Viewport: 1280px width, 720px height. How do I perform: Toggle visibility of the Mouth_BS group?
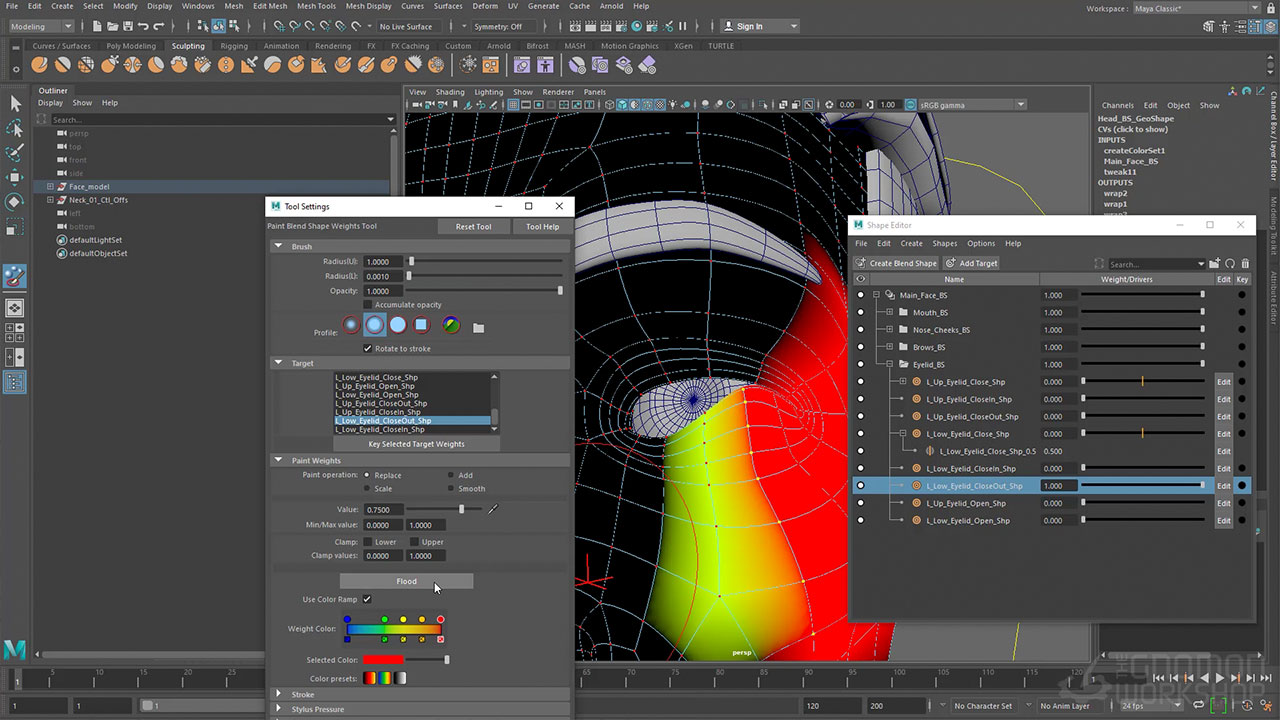click(x=860, y=313)
